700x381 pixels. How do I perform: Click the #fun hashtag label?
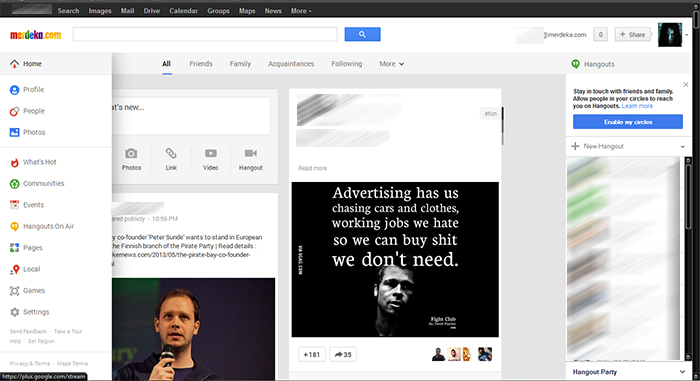pyautogui.click(x=491, y=114)
